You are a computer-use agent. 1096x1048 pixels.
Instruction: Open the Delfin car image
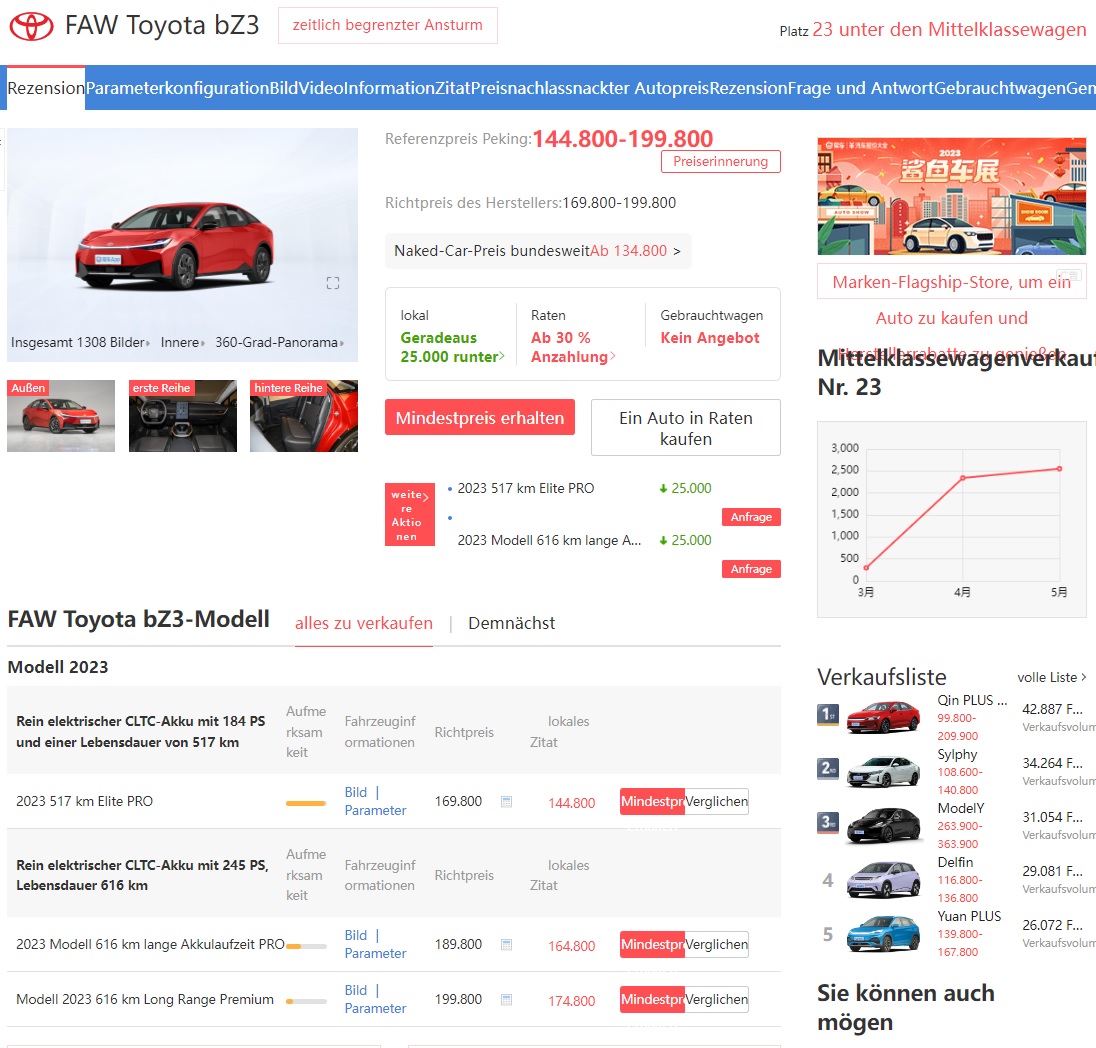(x=884, y=879)
